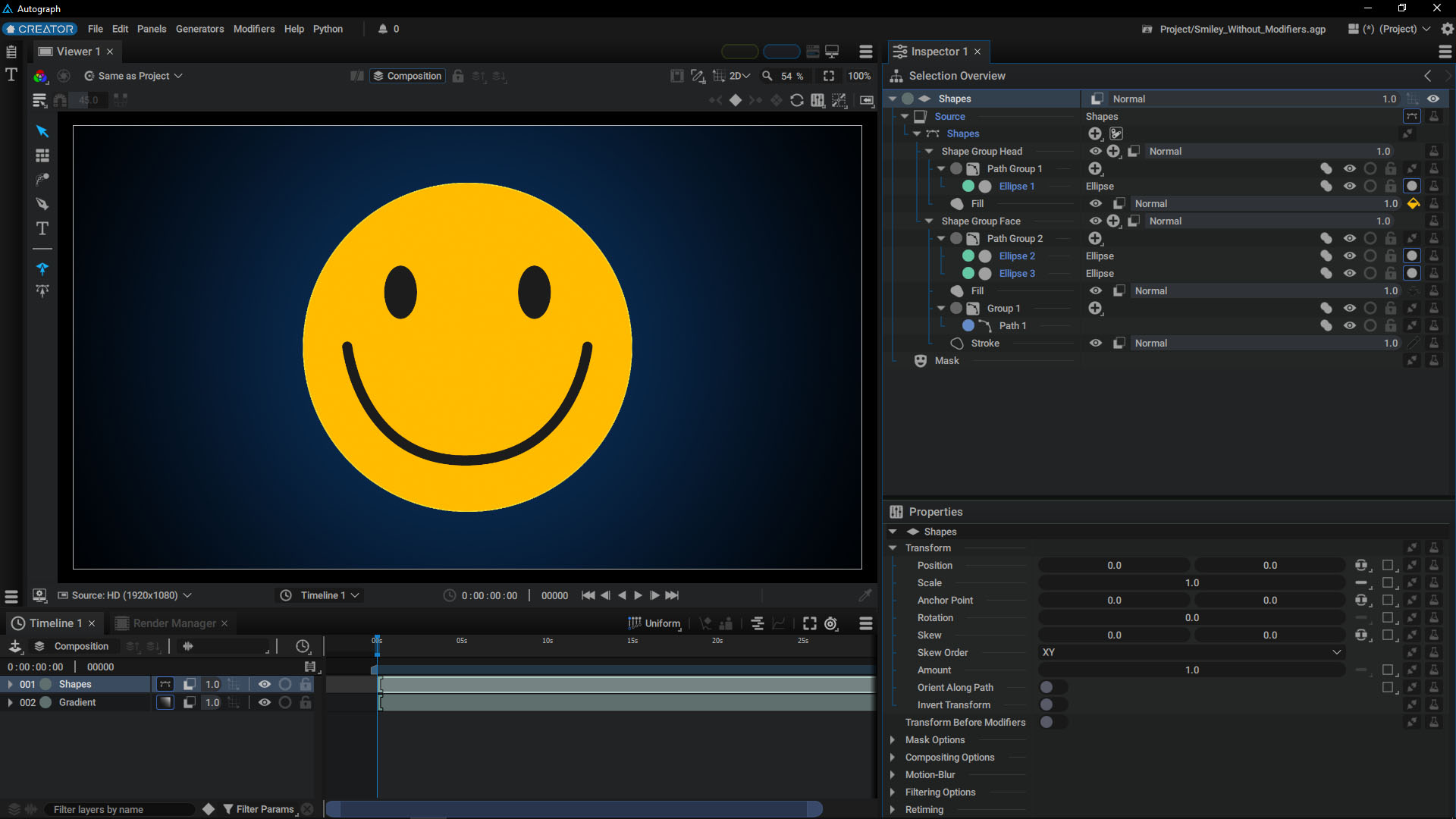Screen dimensions: 1456x819
Task: Open project settings gear icon
Action: point(1447,29)
